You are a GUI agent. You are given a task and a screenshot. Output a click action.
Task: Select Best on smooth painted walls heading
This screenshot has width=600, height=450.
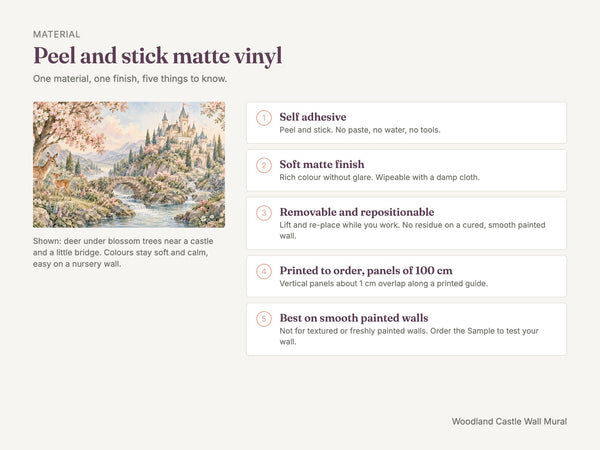[x=354, y=318]
